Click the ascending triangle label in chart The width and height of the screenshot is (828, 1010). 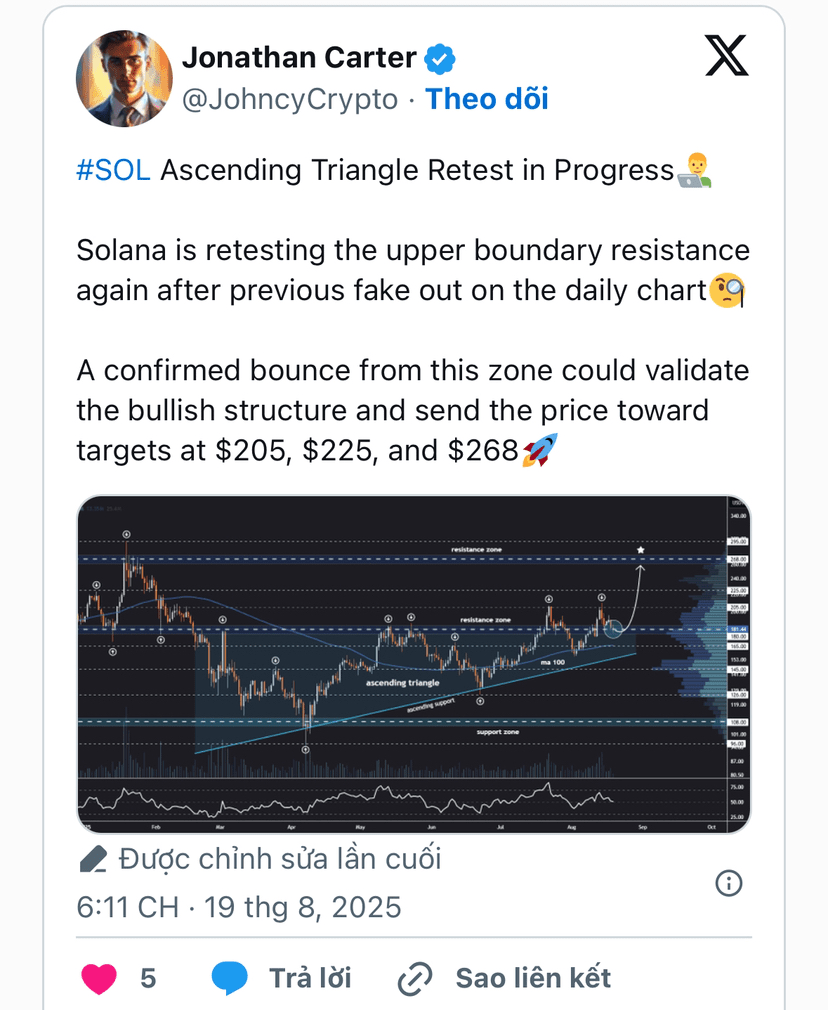point(403,683)
